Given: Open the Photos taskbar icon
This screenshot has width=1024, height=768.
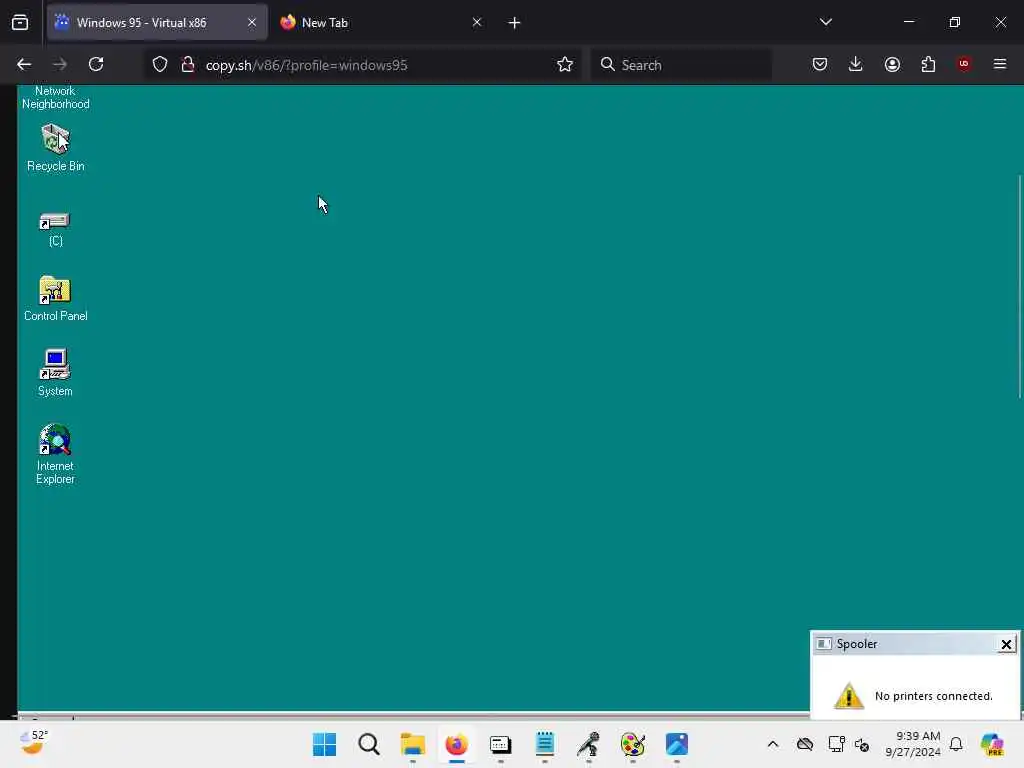Looking at the screenshot, I should coord(677,744).
